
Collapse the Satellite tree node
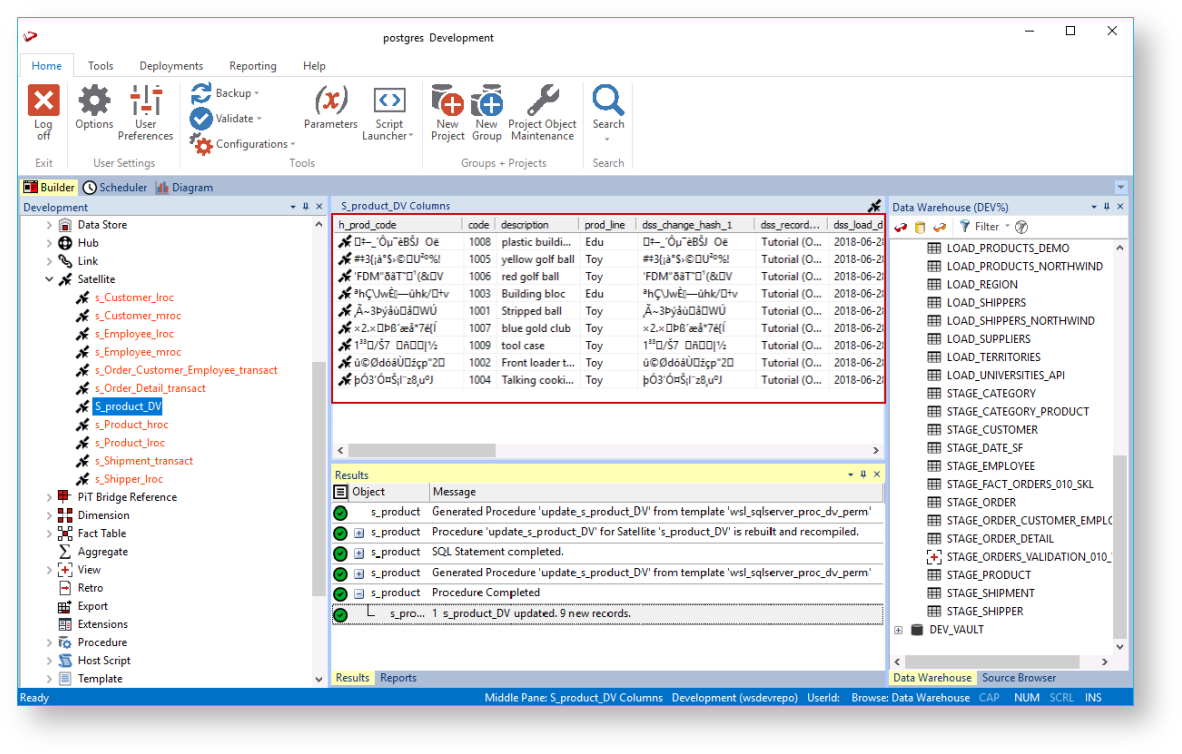click(x=49, y=279)
